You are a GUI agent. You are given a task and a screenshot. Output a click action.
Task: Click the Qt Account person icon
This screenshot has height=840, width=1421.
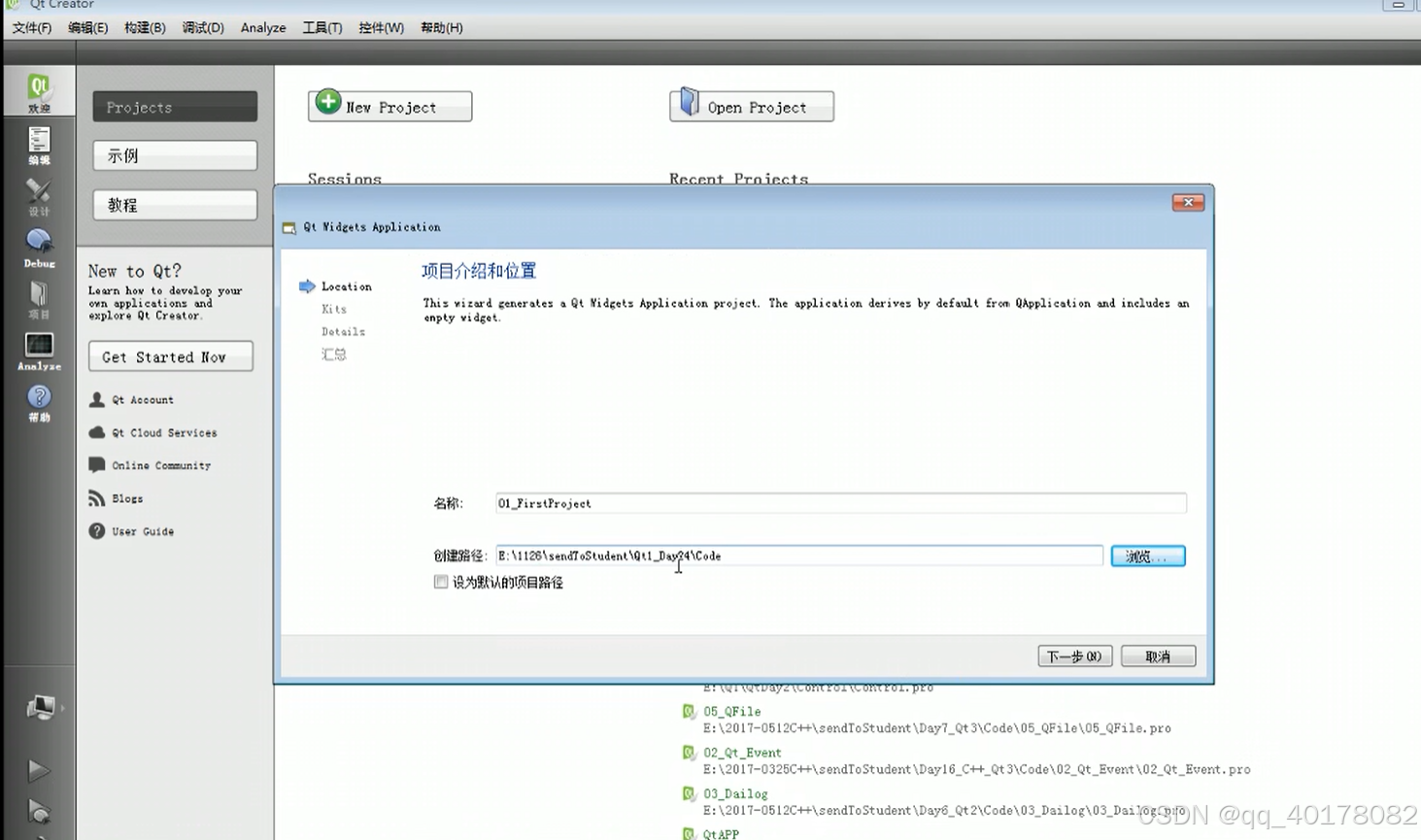pos(97,399)
